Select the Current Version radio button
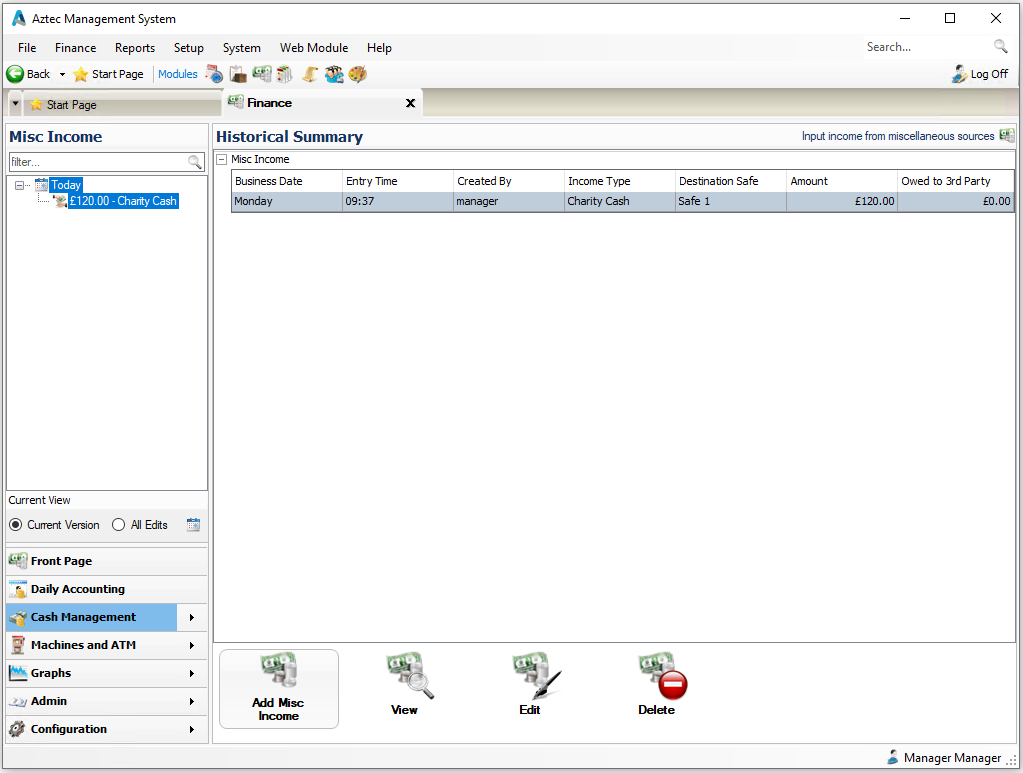Viewport: 1023px width, 773px height. [x=15, y=525]
